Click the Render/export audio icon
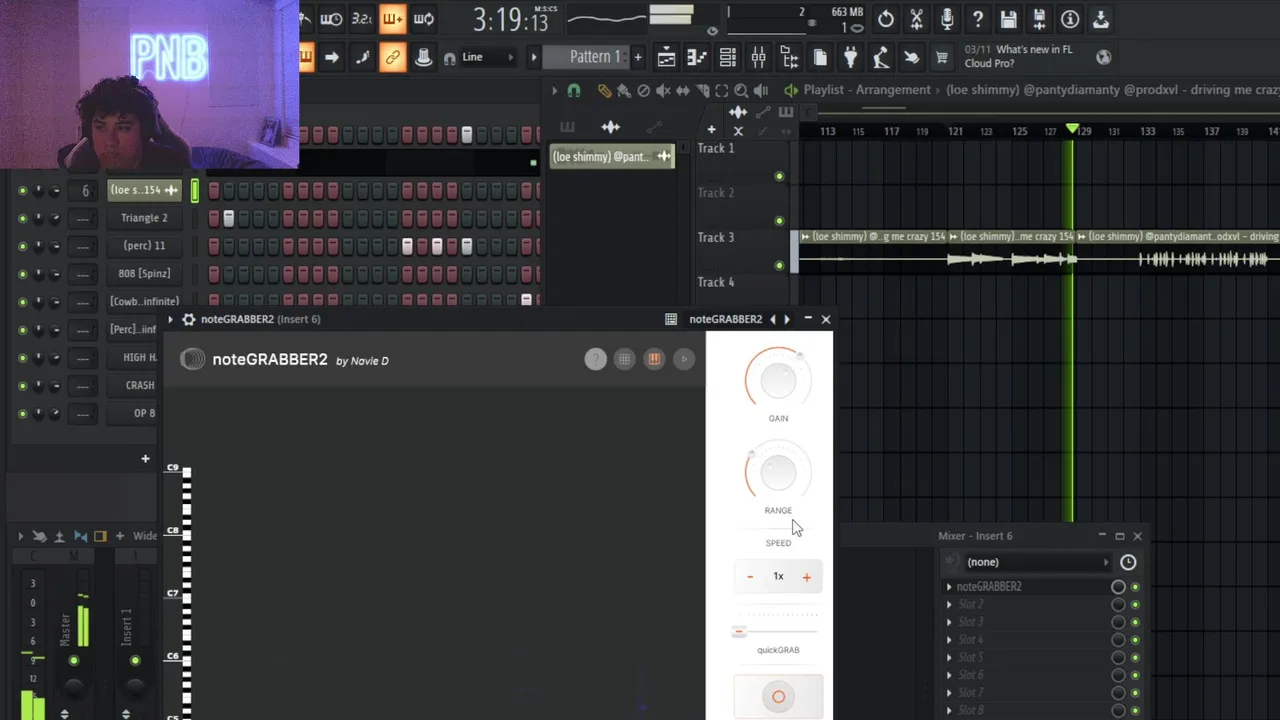 (x=1039, y=19)
